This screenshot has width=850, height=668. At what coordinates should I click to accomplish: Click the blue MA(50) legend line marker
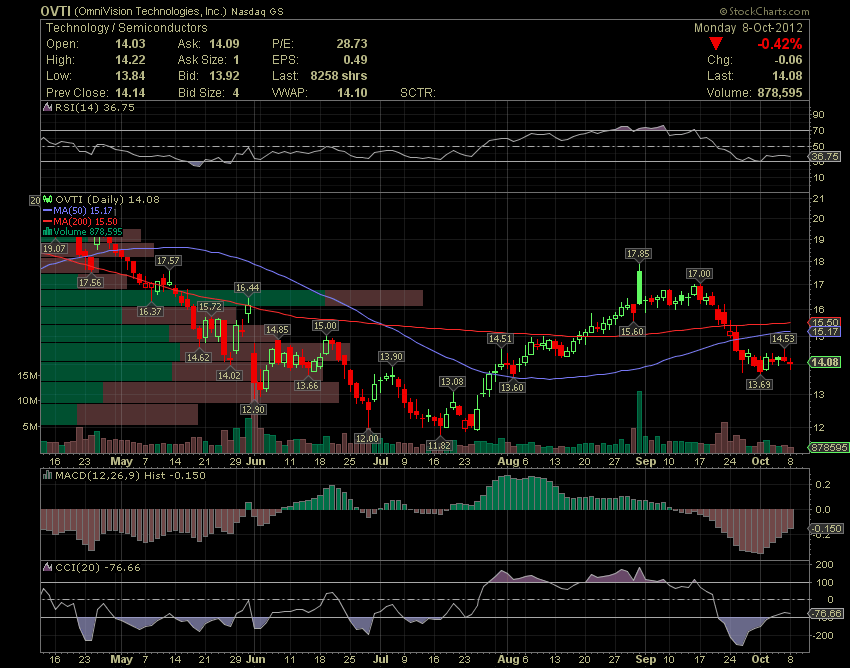coord(47,210)
